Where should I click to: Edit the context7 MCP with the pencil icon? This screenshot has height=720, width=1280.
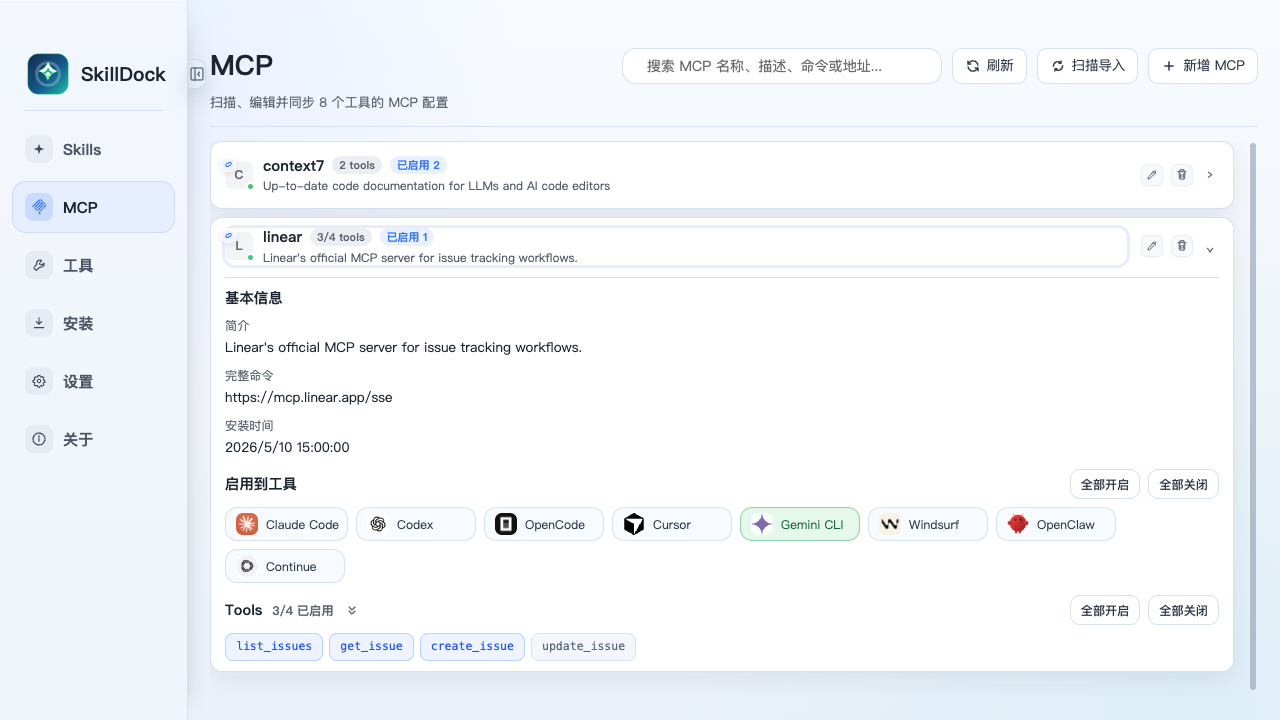pyautogui.click(x=1152, y=175)
